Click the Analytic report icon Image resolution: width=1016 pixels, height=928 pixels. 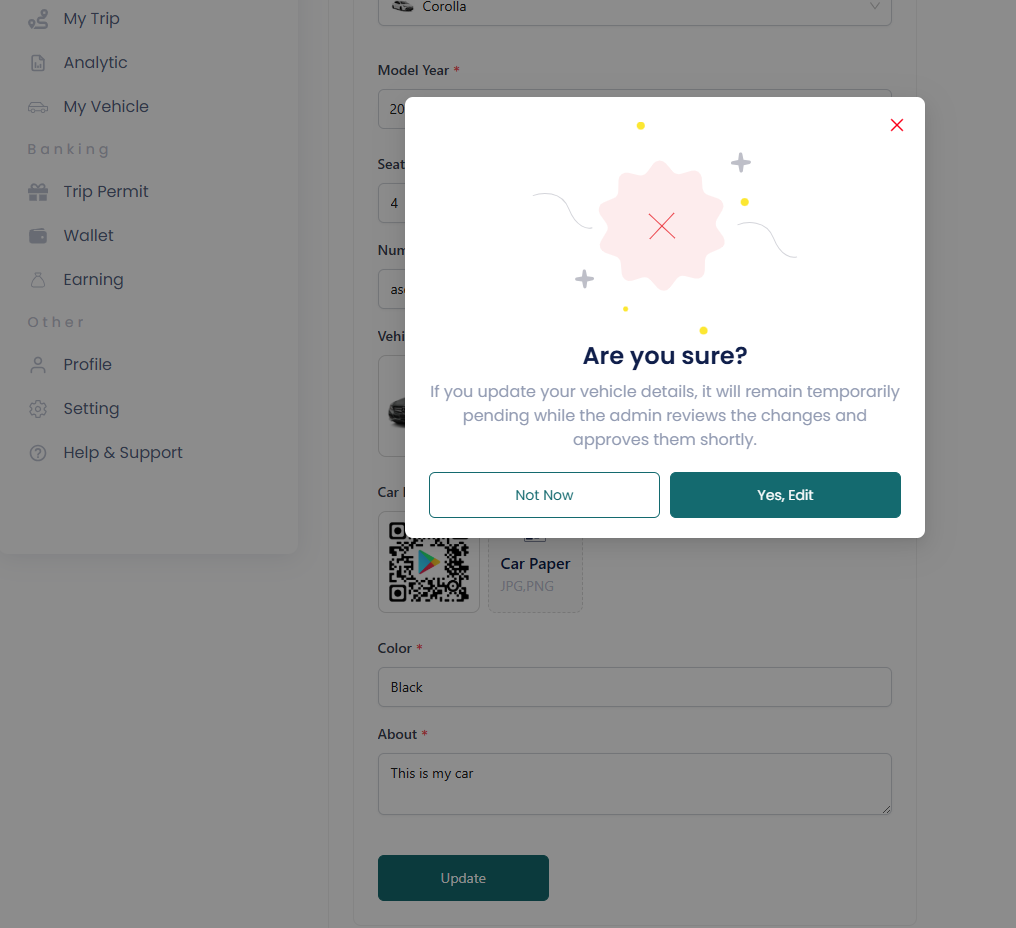point(38,63)
